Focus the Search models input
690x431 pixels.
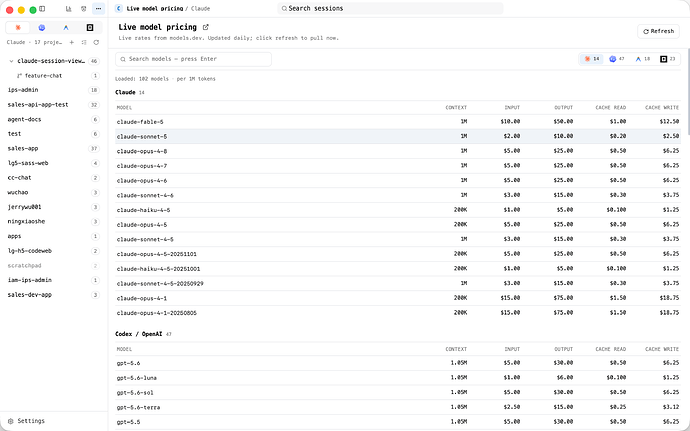(x=193, y=59)
